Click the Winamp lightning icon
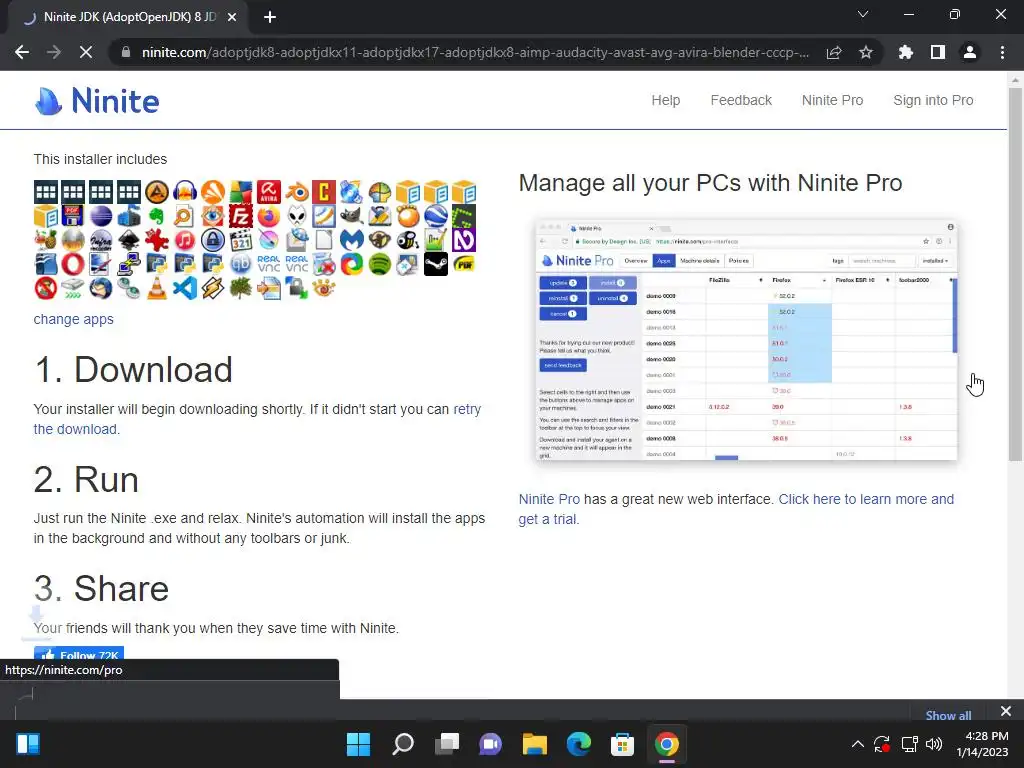The height and width of the screenshot is (768, 1024). 212,288
